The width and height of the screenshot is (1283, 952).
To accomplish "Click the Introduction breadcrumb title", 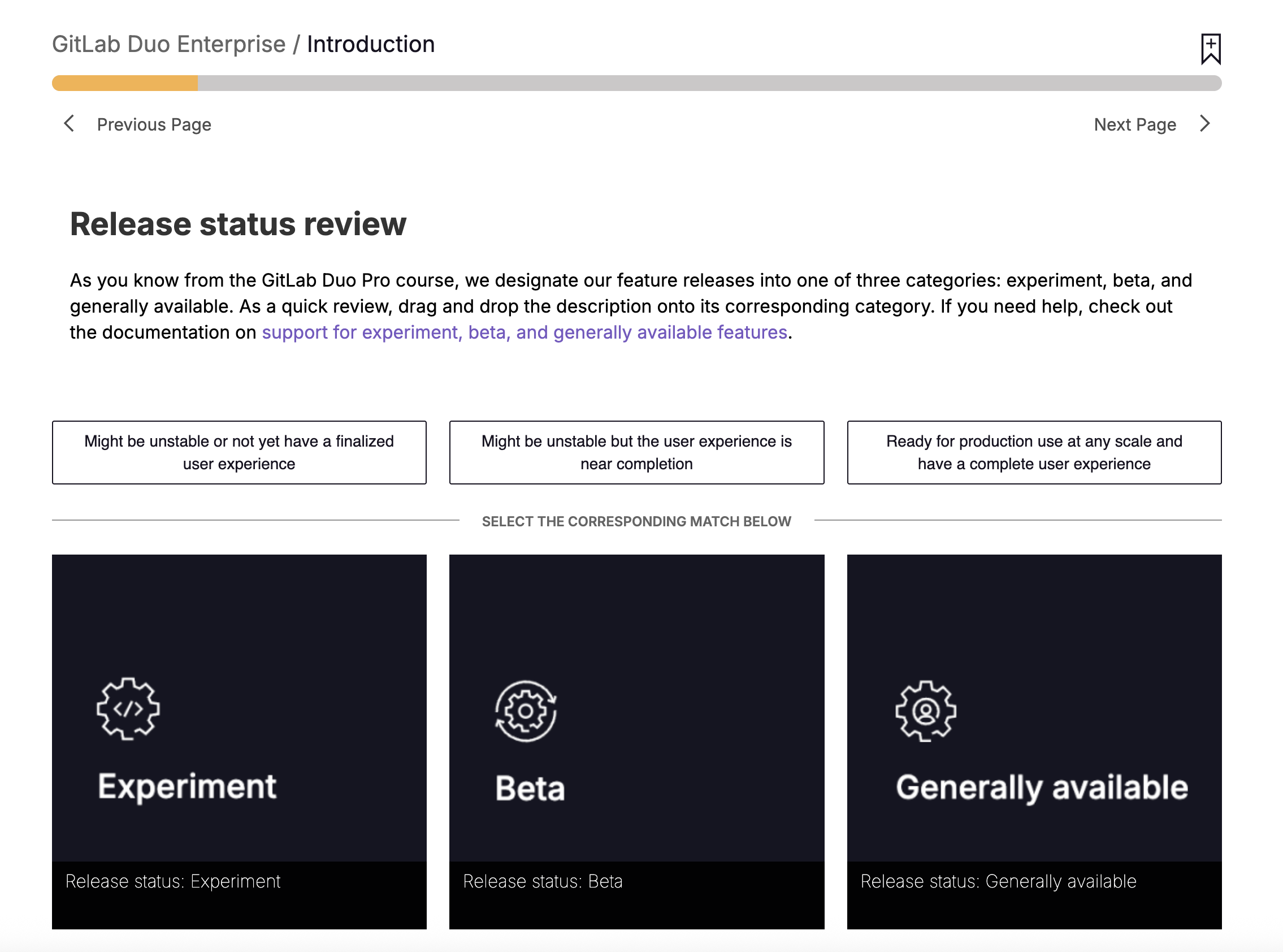I will [x=370, y=44].
